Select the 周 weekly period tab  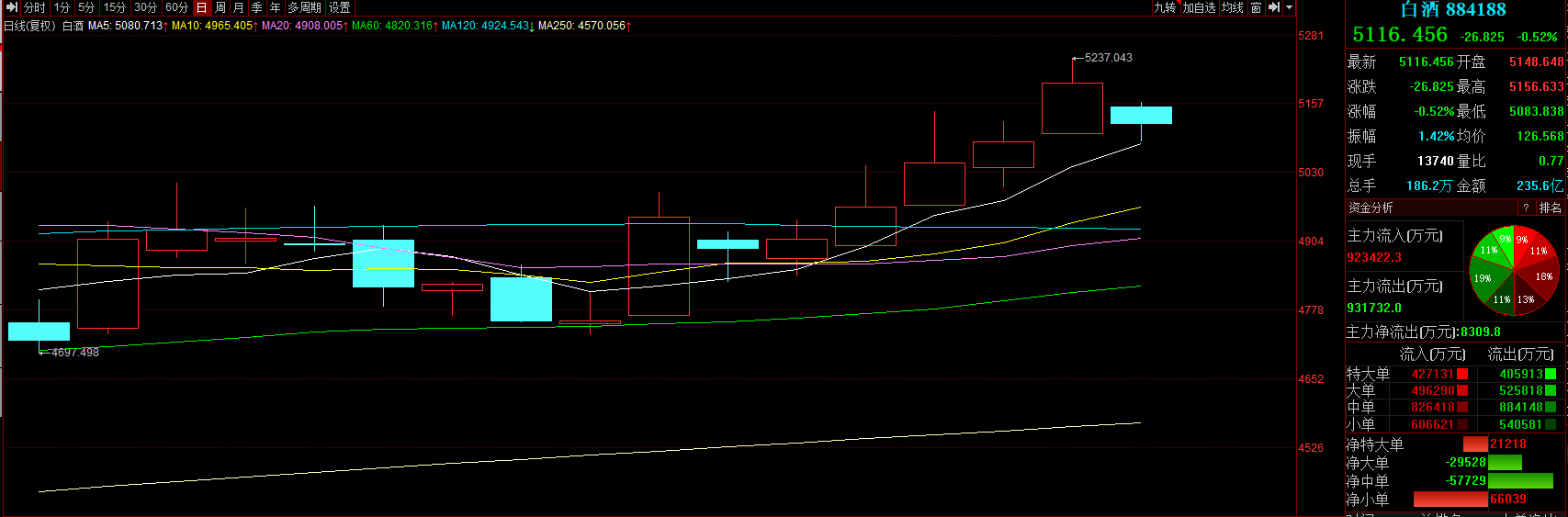click(x=220, y=7)
